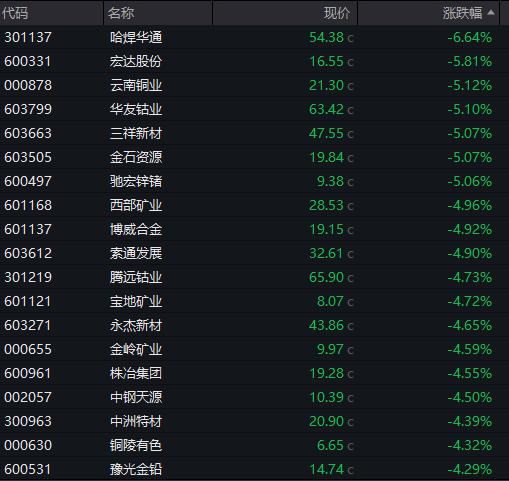
Task: Open the 铜陵有色 stock name
Action: (136, 445)
